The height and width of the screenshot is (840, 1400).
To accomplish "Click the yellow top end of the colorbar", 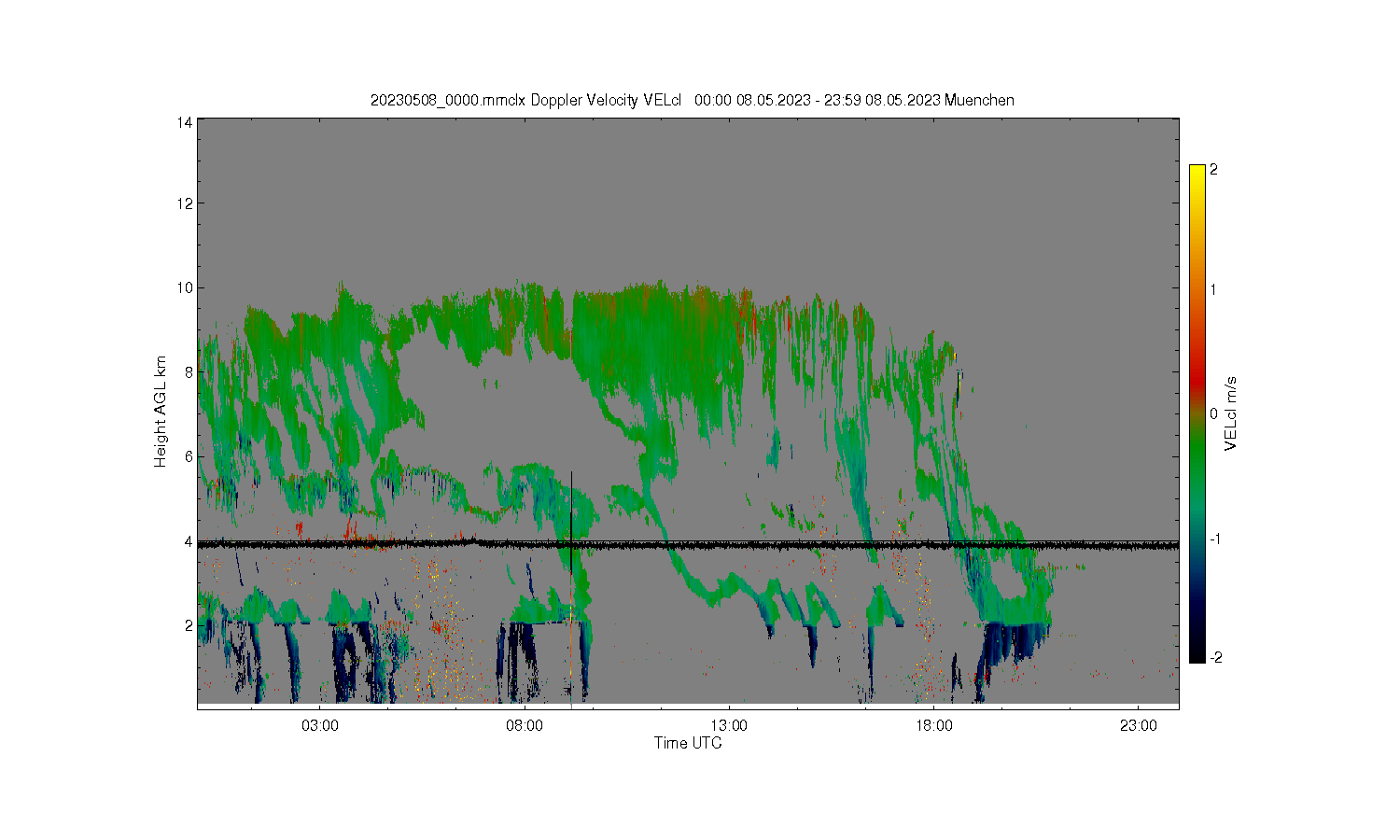I will coord(1197,173).
